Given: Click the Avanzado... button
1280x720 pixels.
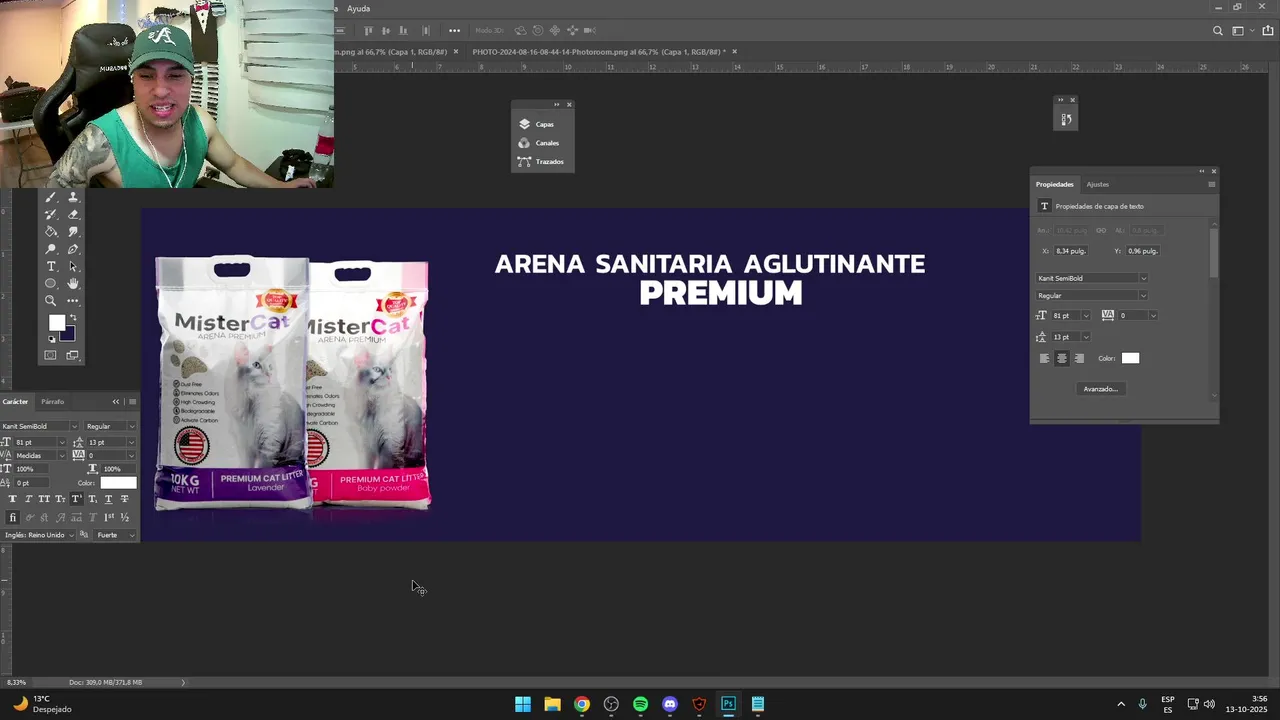Looking at the screenshot, I should point(1100,389).
